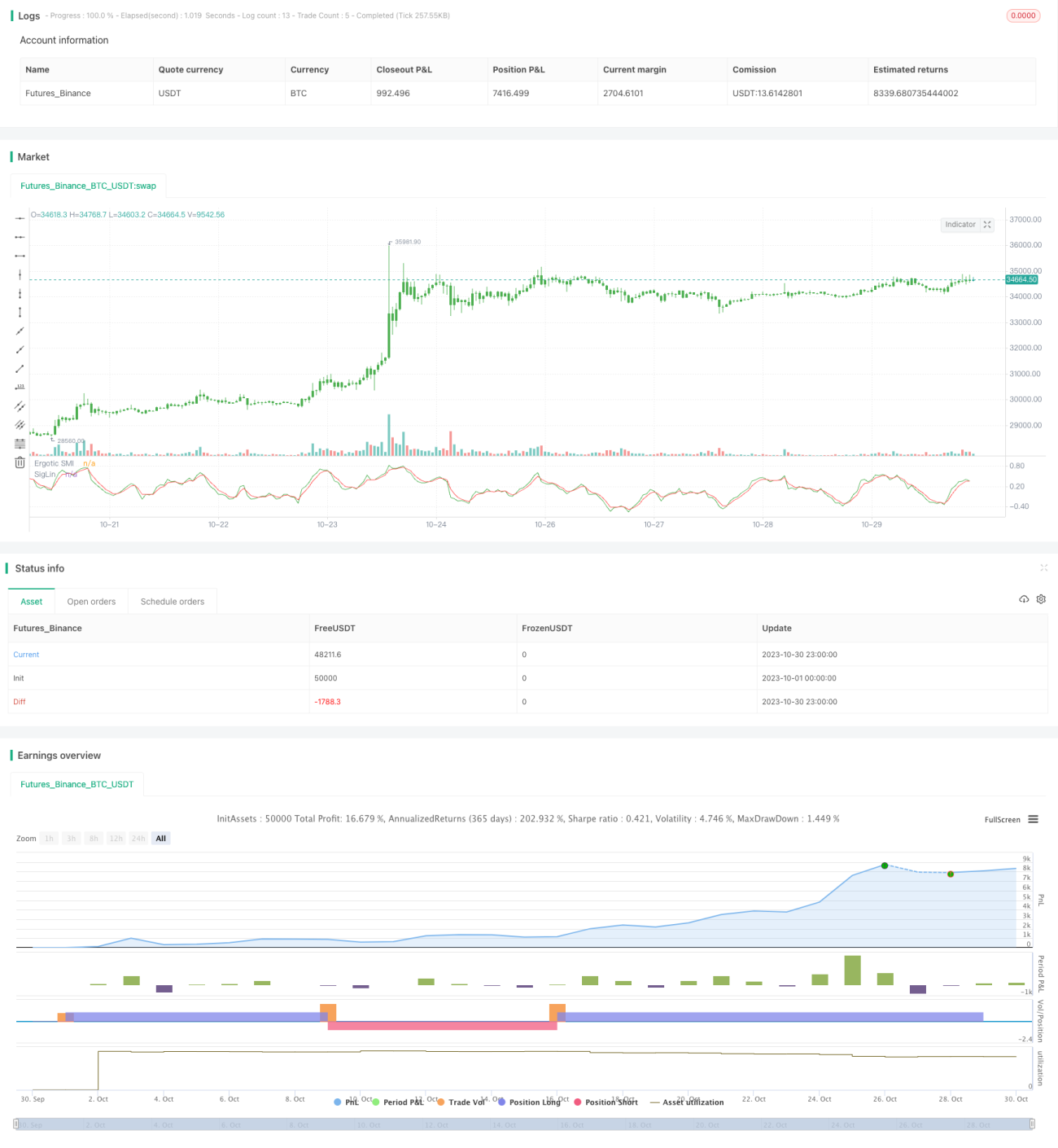Switch to the Schedule orders tab
This screenshot has height=1148, width=1058.
[173, 602]
